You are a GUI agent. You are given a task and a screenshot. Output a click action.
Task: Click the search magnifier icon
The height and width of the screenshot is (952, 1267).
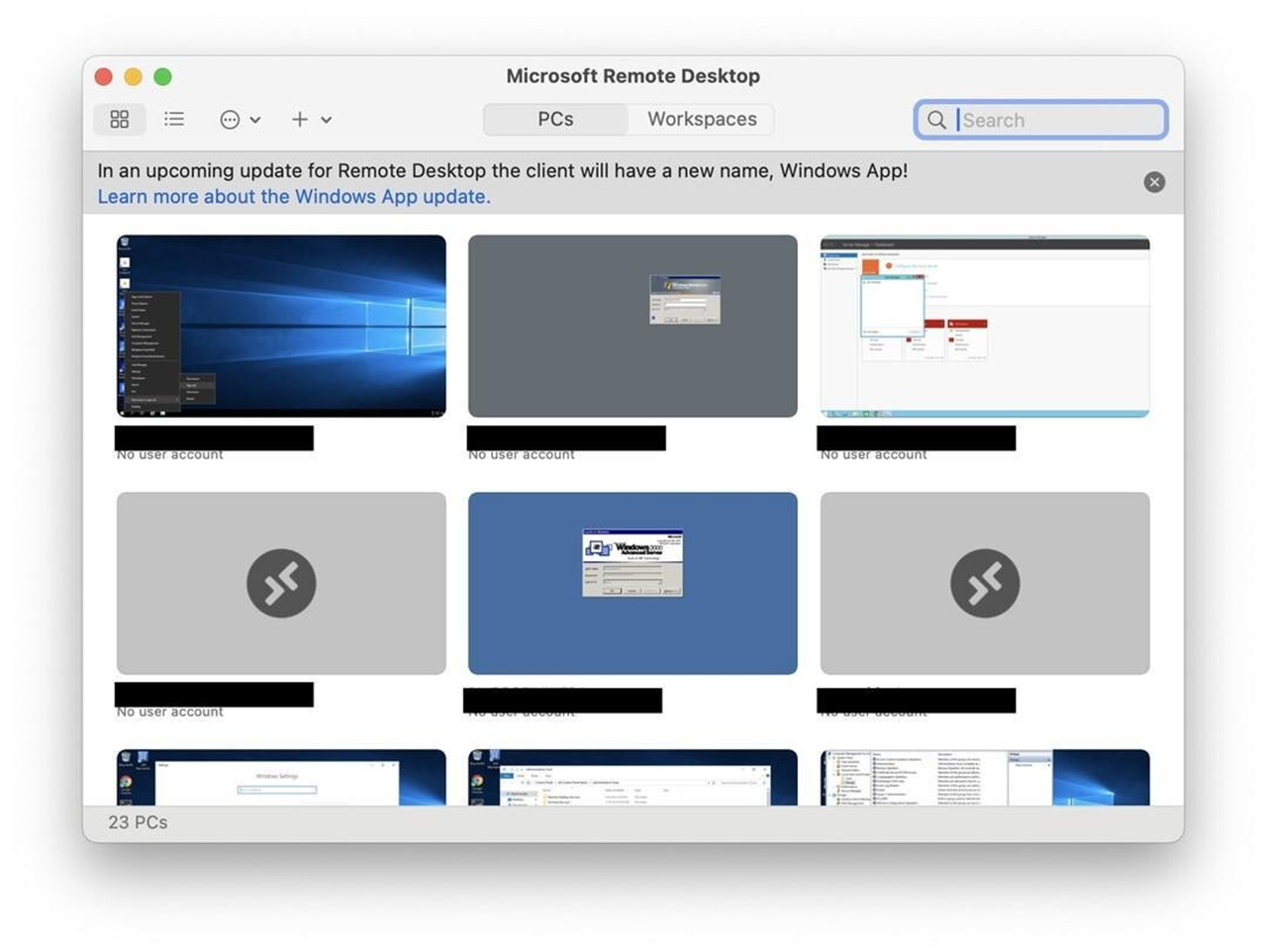pos(936,120)
